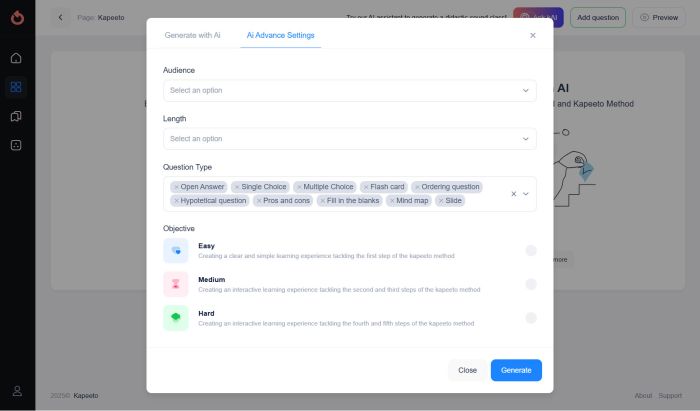Viewport: 700px width, 411px height.
Task: Close the dialog with the X icon
Action: click(533, 35)
